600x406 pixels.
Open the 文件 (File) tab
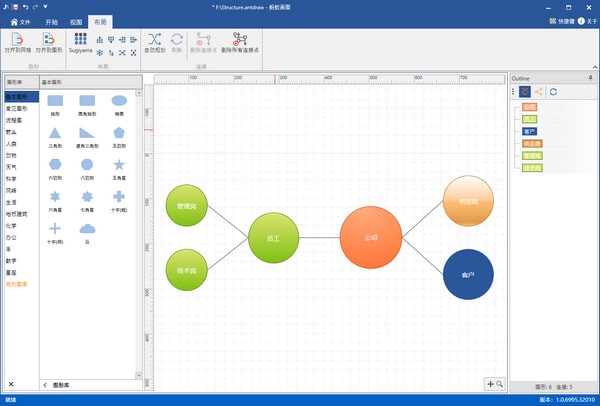pyautogui.click(x=20, y=22)
